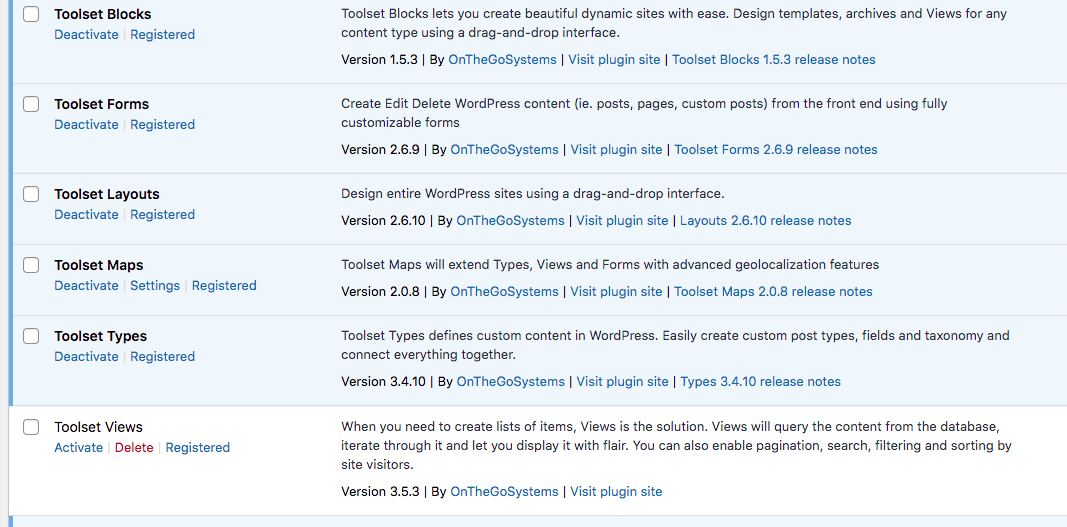Open Toolset Maps 2.0.8 release notes
Image resolution: width=1067 pixels, height=527 pixels.
pos(773,291)
